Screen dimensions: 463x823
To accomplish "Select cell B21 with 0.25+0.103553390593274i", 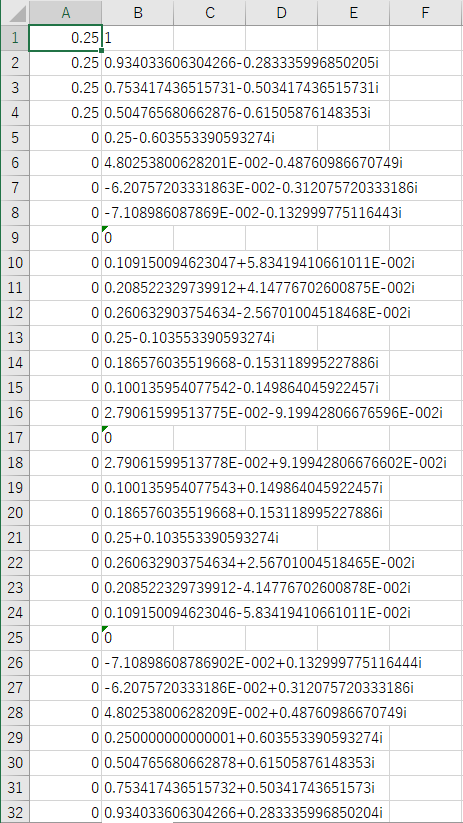I will pos(138,538).
